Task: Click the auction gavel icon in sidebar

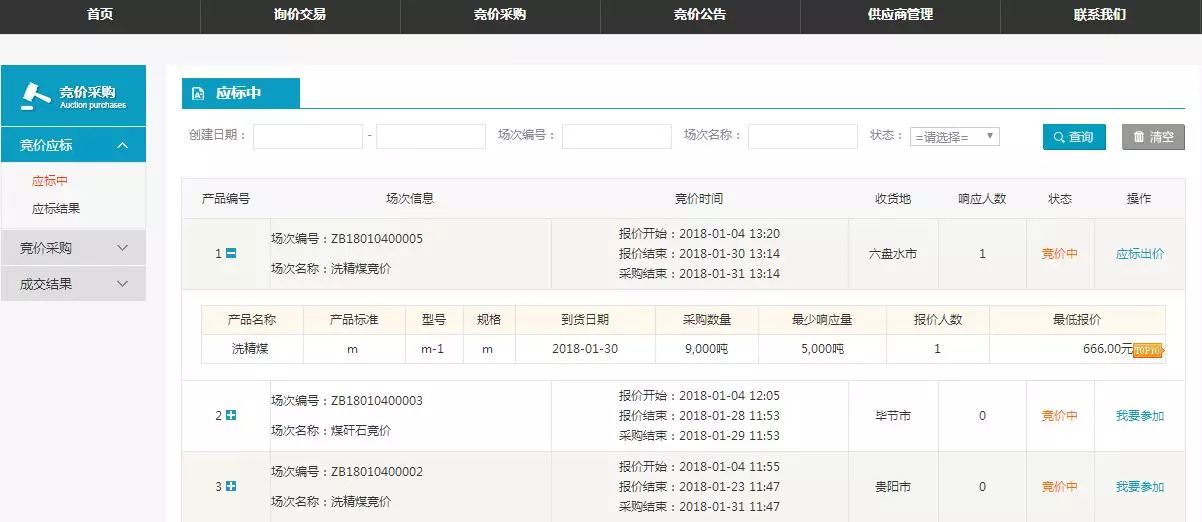Action: (x=36, y=94)
